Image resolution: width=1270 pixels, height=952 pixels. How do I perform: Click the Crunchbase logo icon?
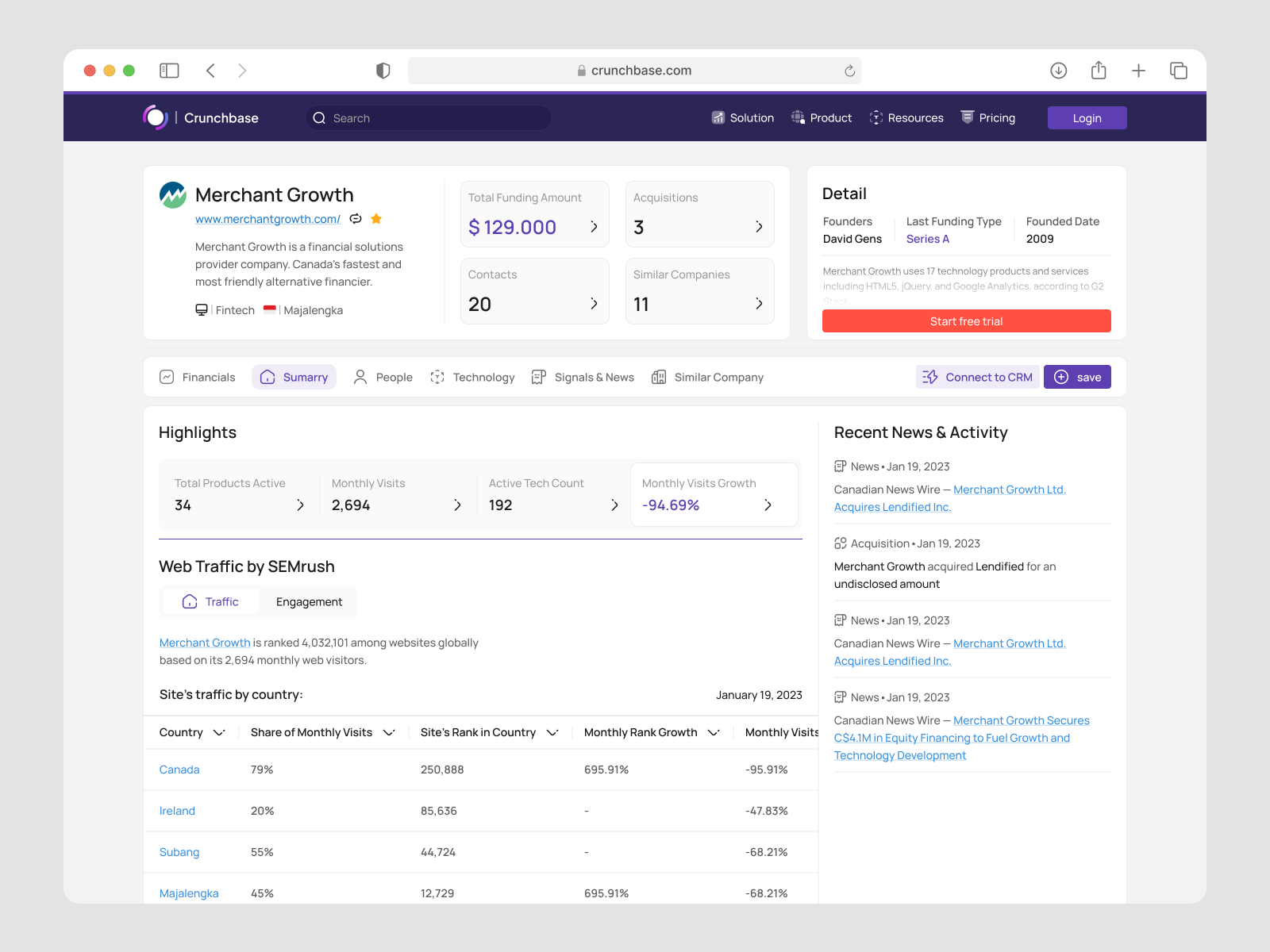coord(156,117)
